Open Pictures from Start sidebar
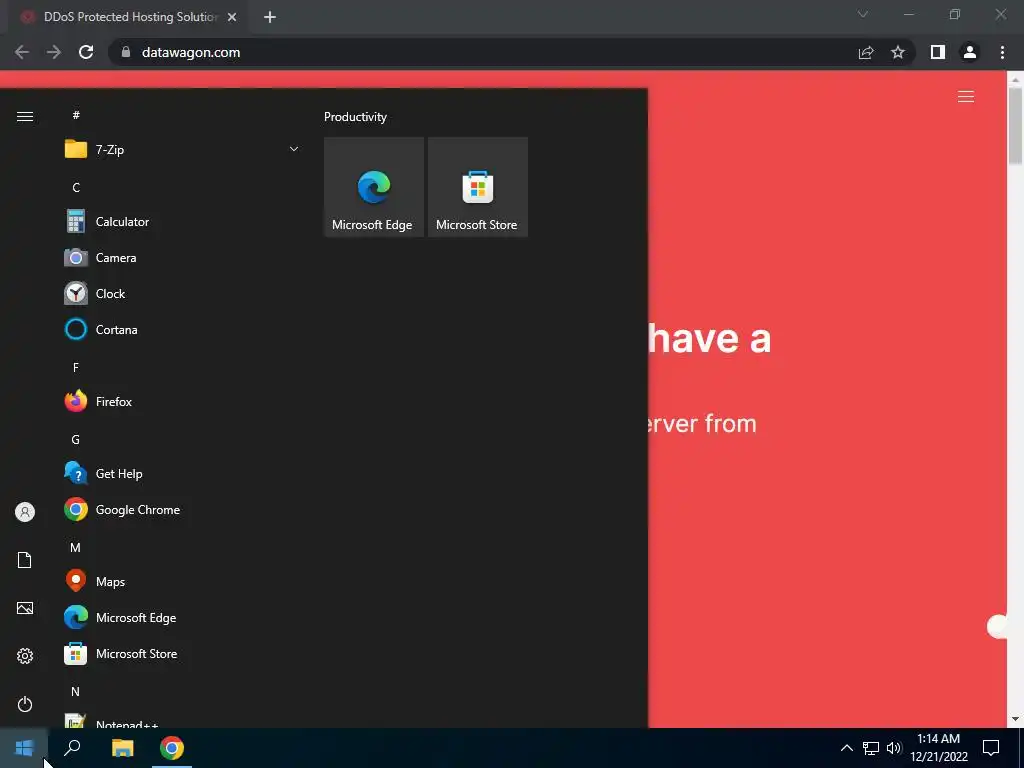Image resolution: width=1024 pixels, height=768 pixels. coord(25,608)
